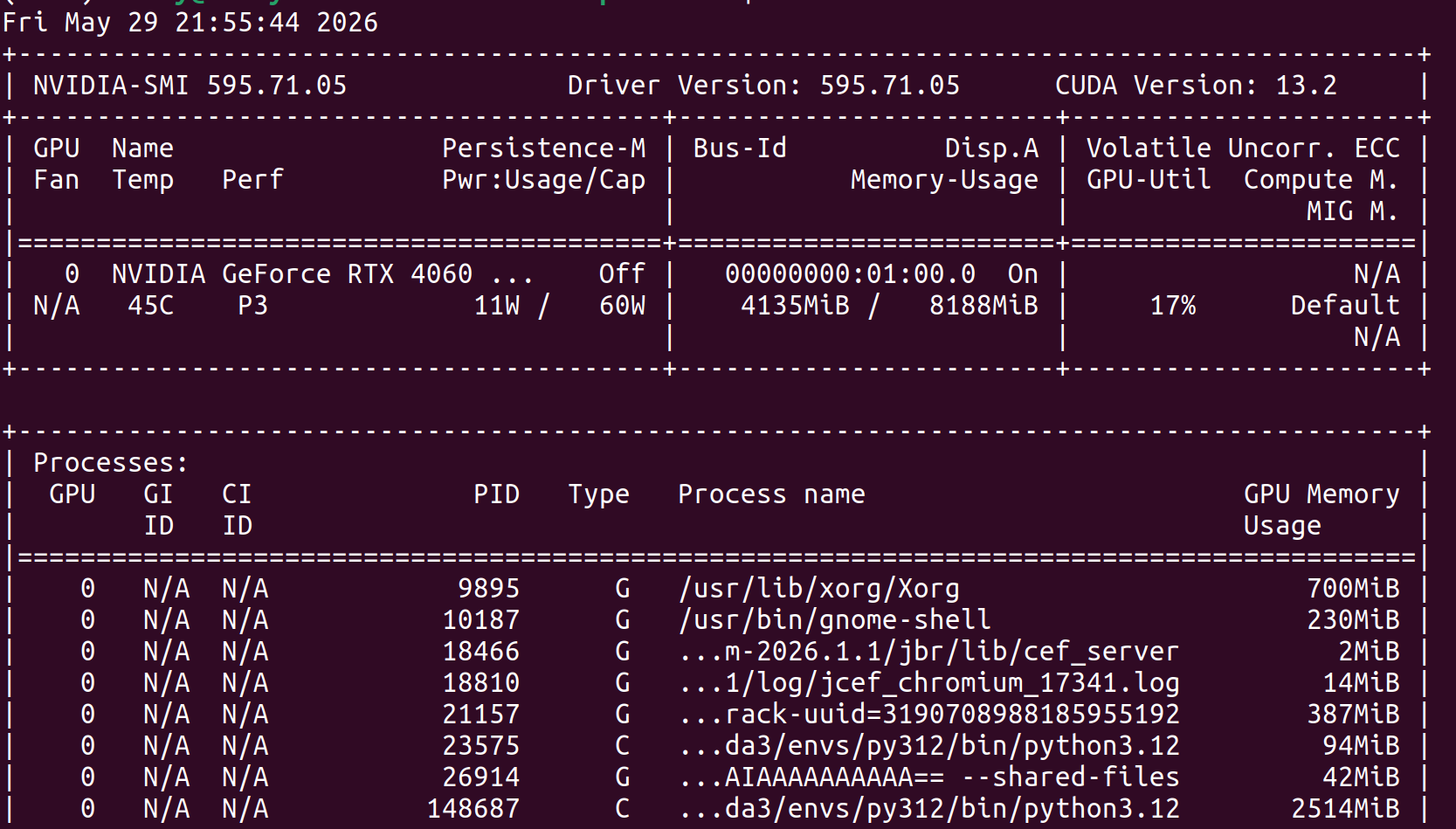Select the Disp.A header text

991,149
